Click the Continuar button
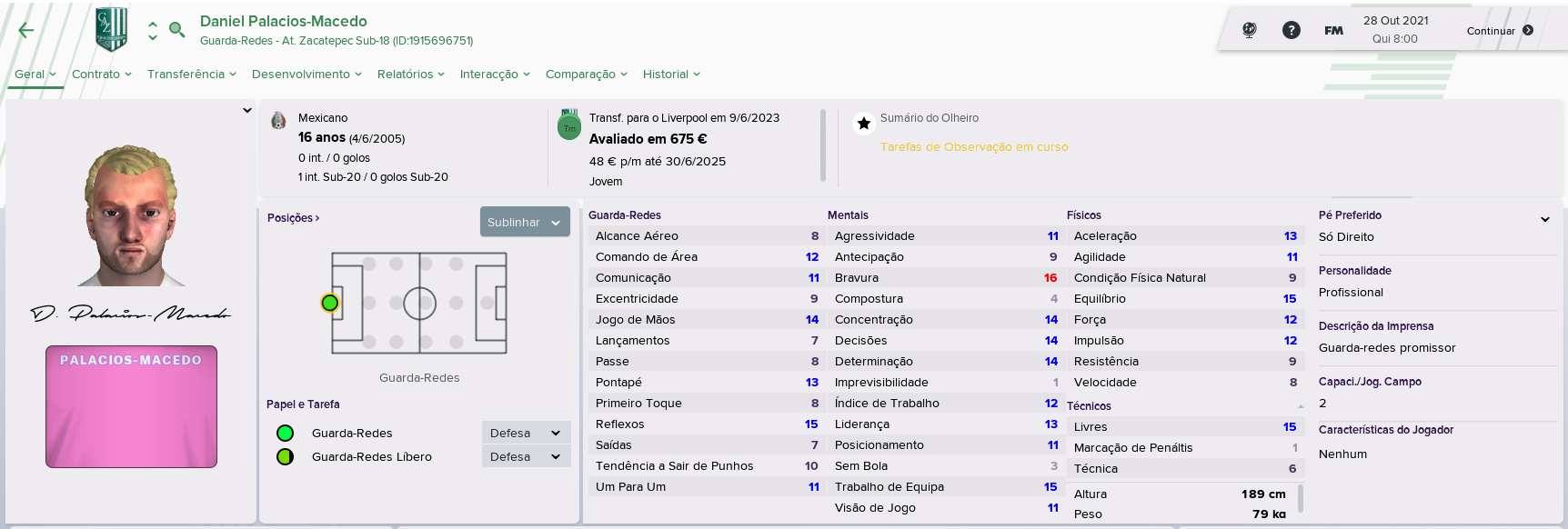The image size is (1568, 529). click(1500, 30)
